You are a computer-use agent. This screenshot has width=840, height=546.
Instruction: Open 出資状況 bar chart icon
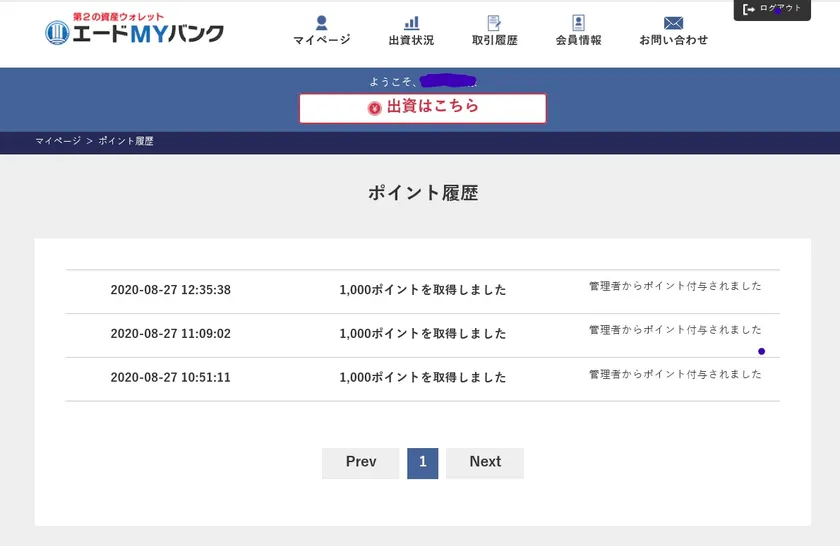click(x=411, y=22)
